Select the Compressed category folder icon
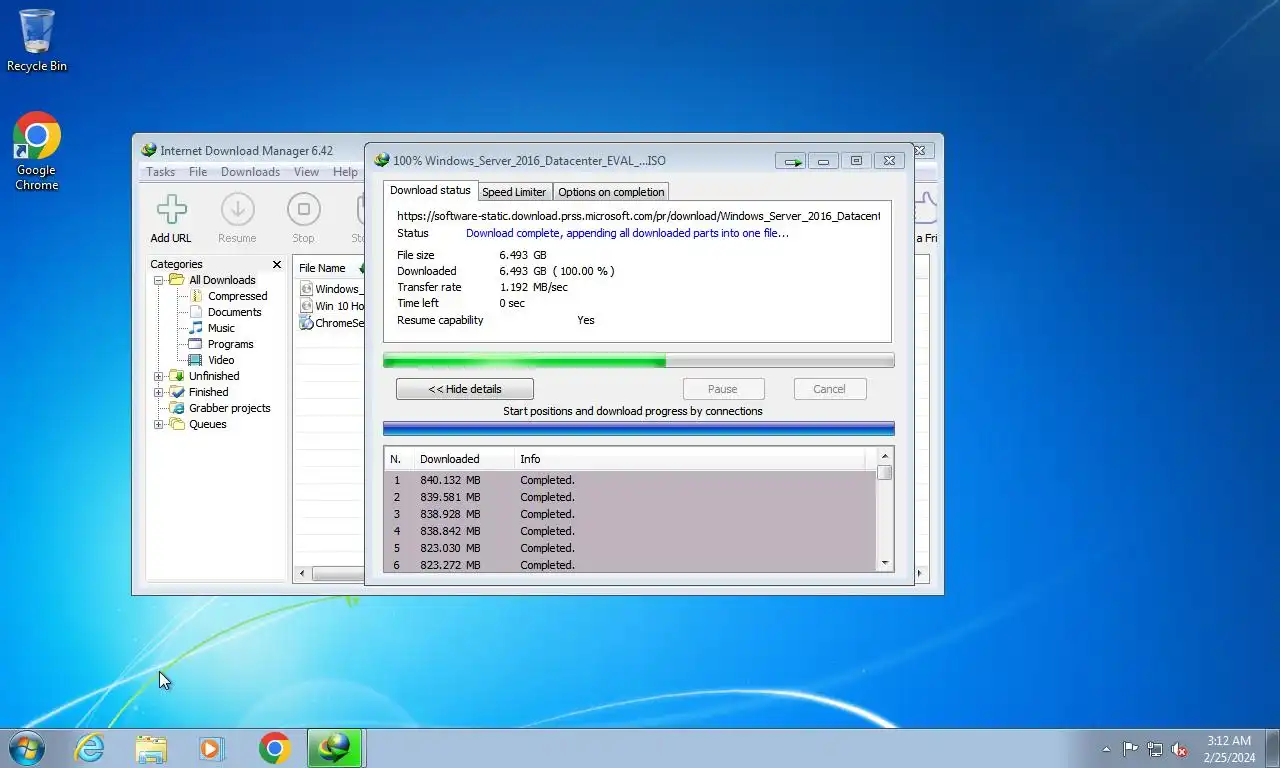 pos(197,296)
